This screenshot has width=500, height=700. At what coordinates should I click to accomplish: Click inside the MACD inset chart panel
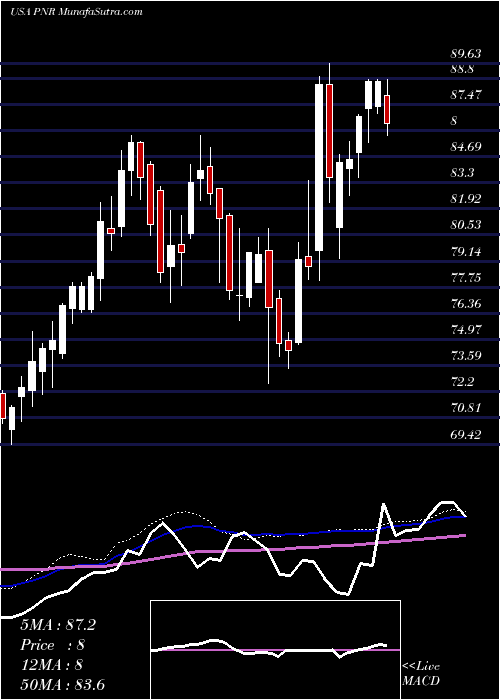tap(275, 650)
